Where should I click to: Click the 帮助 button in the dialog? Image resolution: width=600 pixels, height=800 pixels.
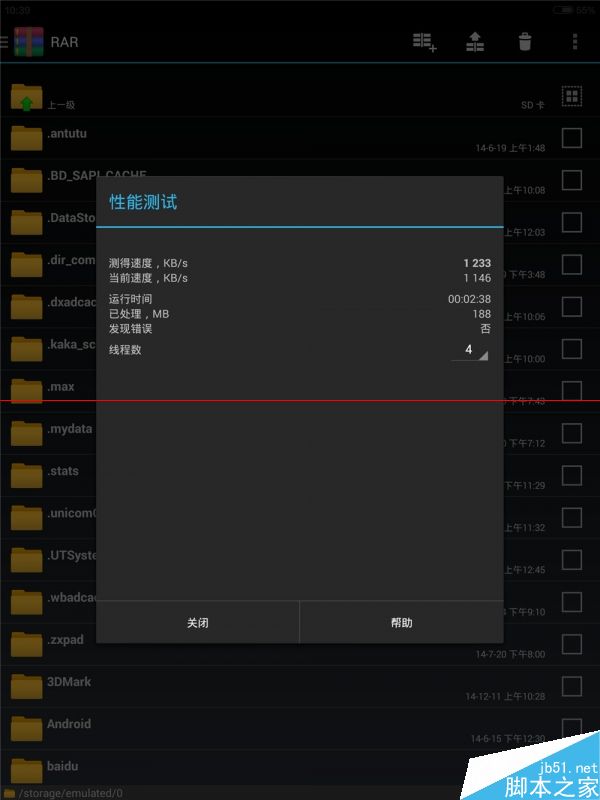click(x=402, y=622)
